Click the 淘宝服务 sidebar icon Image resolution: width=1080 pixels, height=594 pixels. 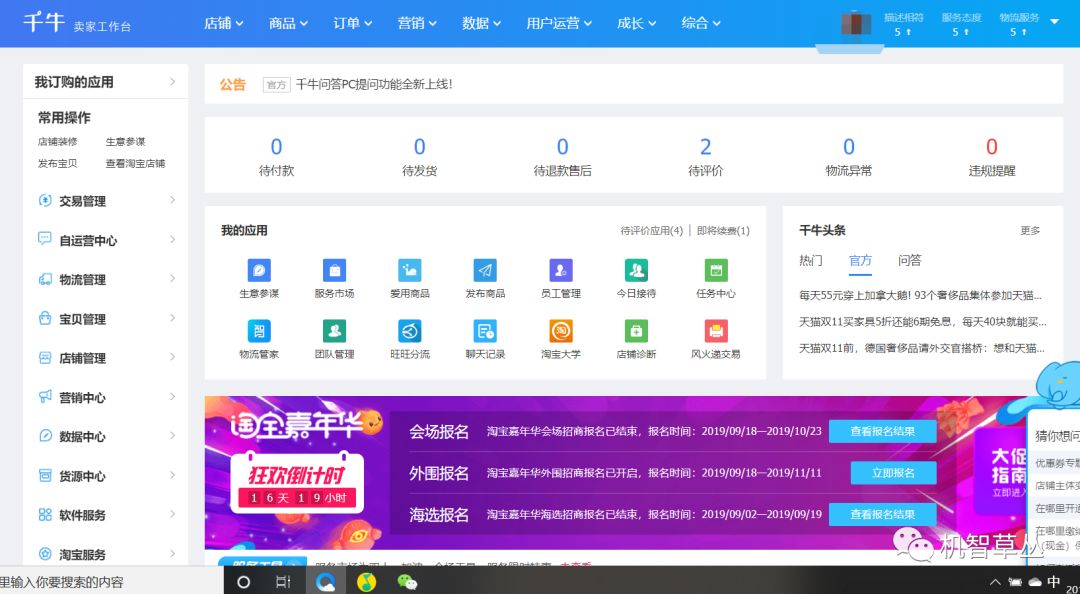click(x=45, y=553)
